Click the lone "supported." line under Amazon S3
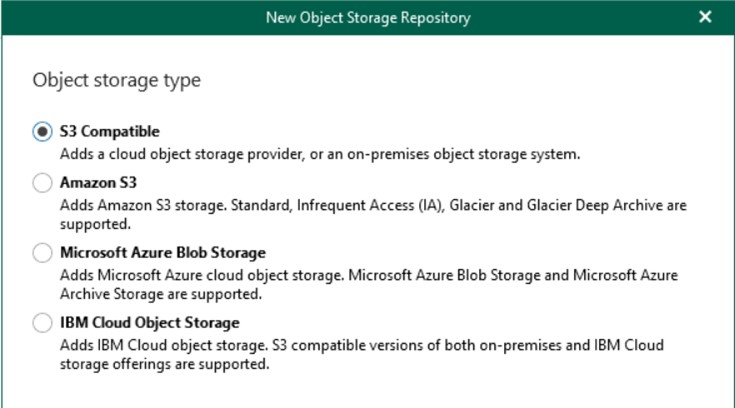This screenshot has width=735, height=408. 96,225
